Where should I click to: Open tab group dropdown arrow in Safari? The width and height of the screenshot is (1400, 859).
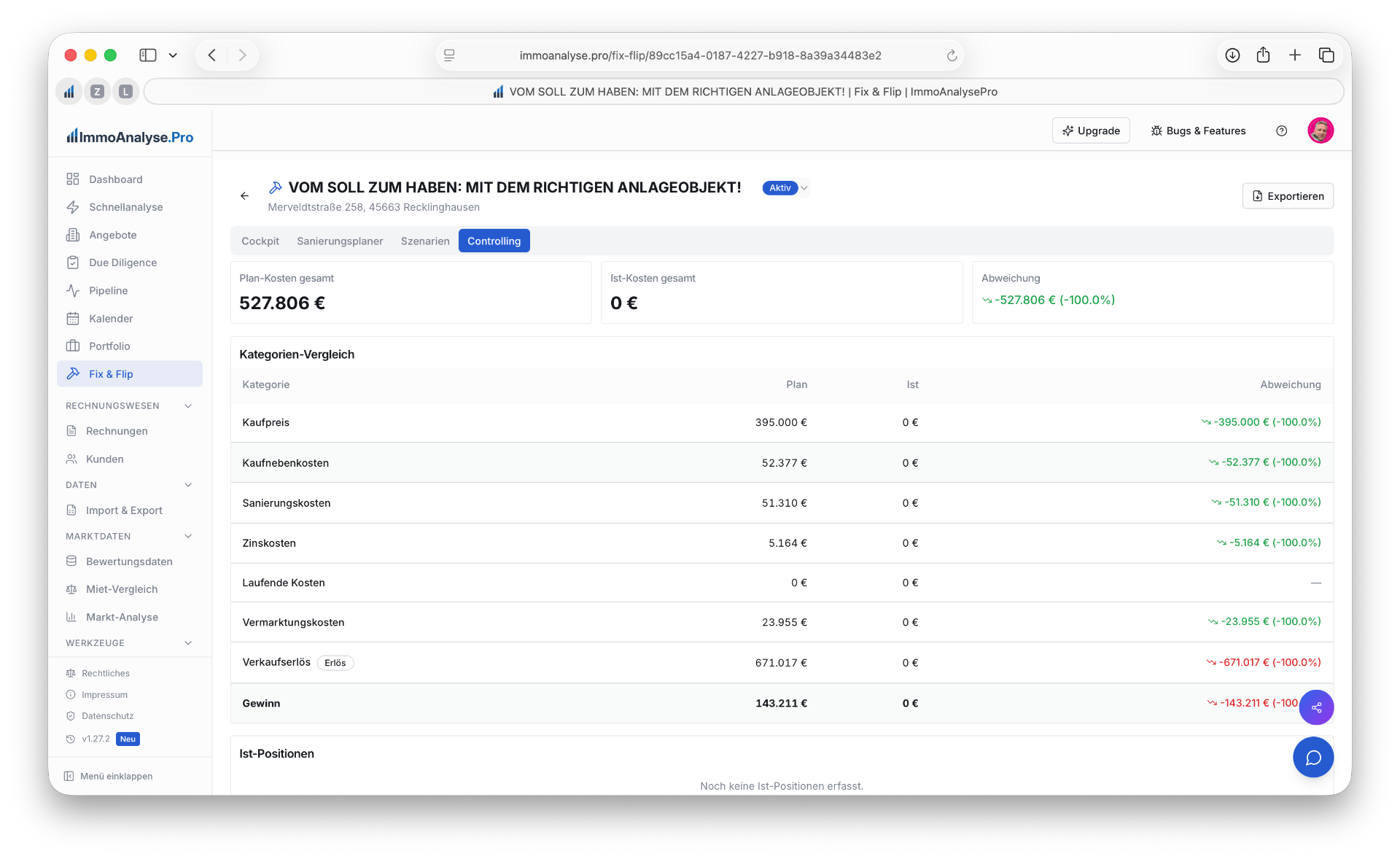pyautogui.click(x=173, y=55)
